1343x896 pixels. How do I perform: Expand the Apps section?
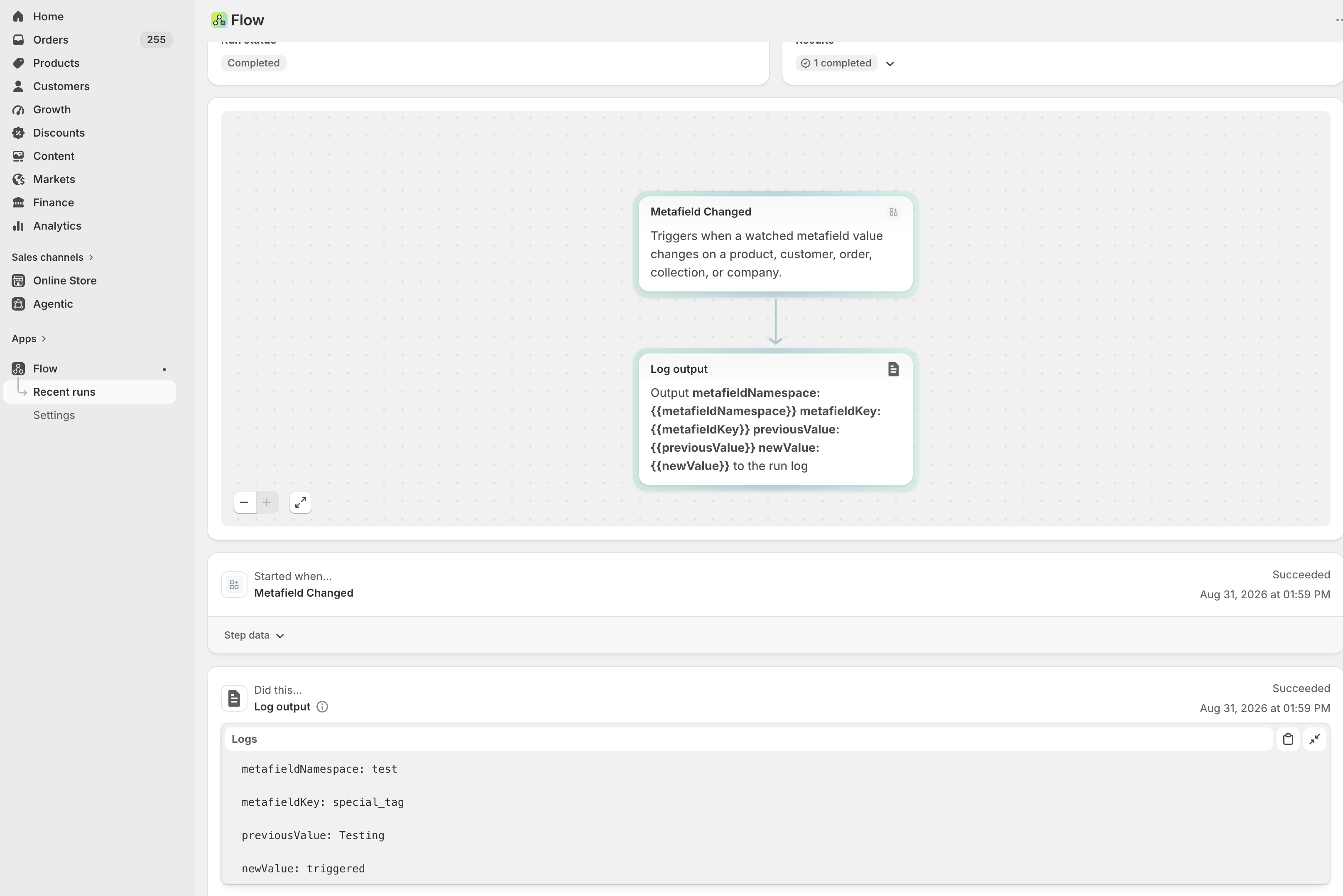click(x=29, y=339)
